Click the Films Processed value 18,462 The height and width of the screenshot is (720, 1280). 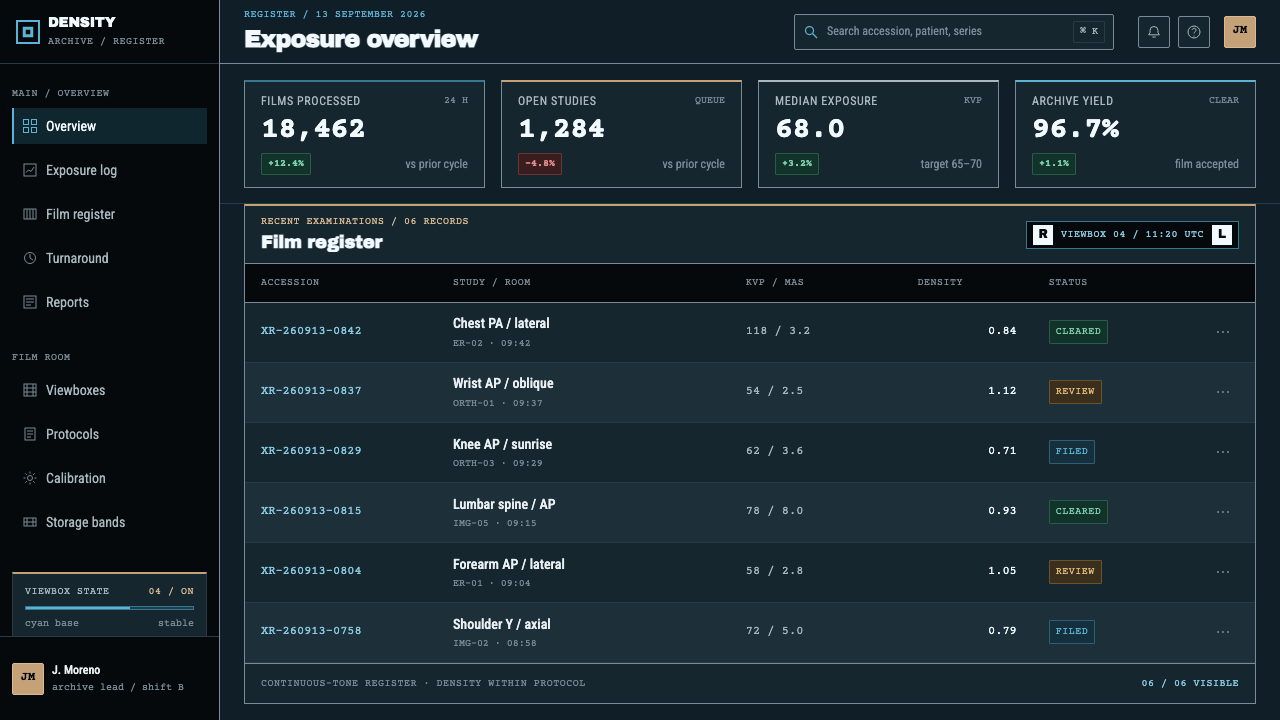pyautogui.click(x=313, y=129)
